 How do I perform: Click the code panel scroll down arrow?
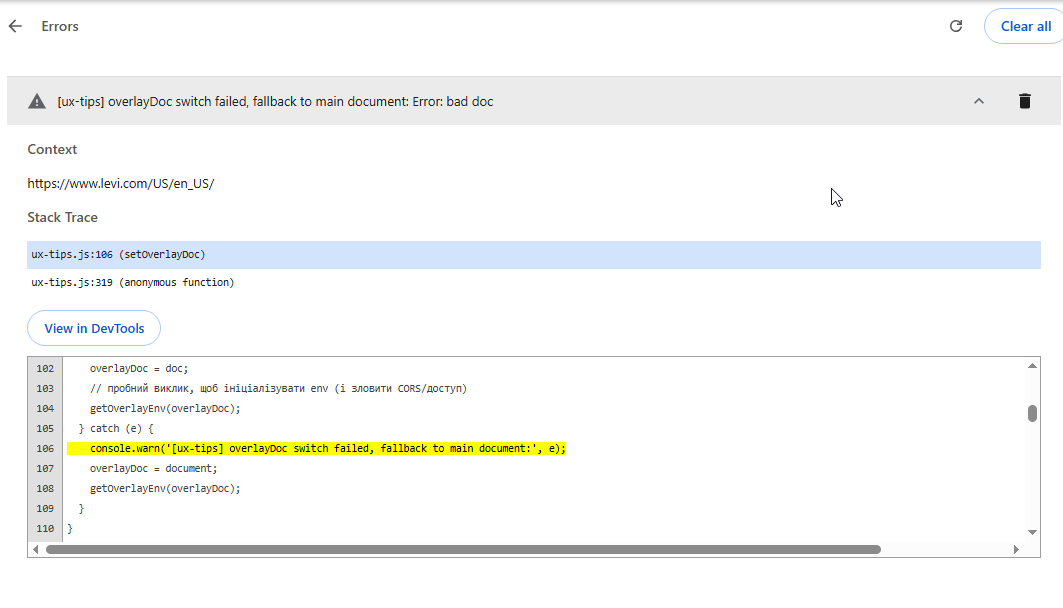click(1032, 532)
